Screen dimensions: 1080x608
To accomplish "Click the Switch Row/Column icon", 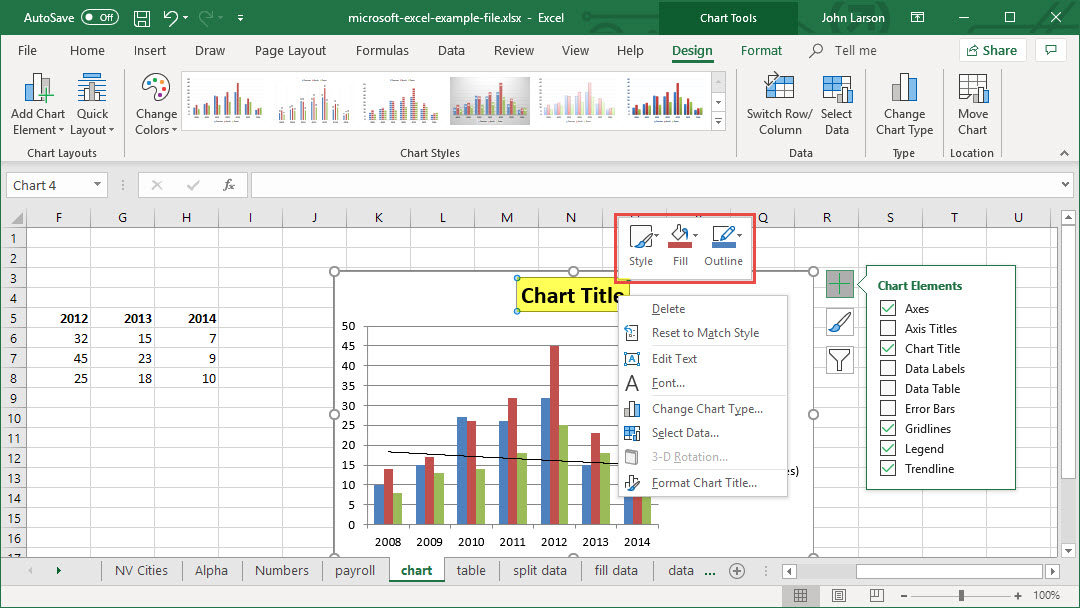I will point(779,88).
